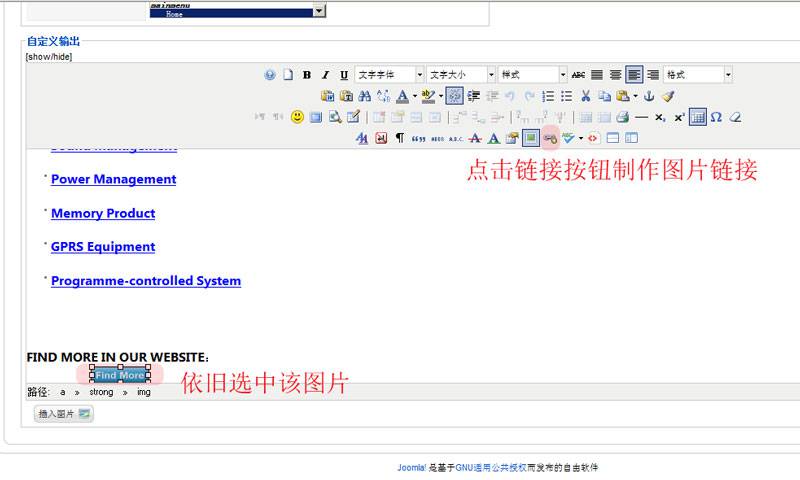Open the 样式 style dropdown

[x=533, y=75]
